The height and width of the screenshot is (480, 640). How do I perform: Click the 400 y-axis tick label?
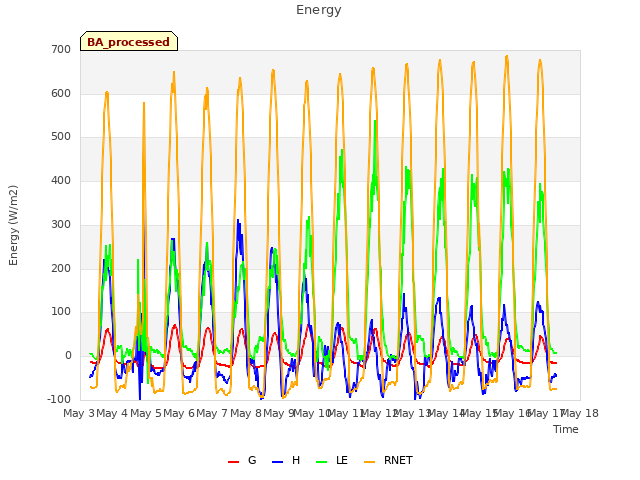61,181
